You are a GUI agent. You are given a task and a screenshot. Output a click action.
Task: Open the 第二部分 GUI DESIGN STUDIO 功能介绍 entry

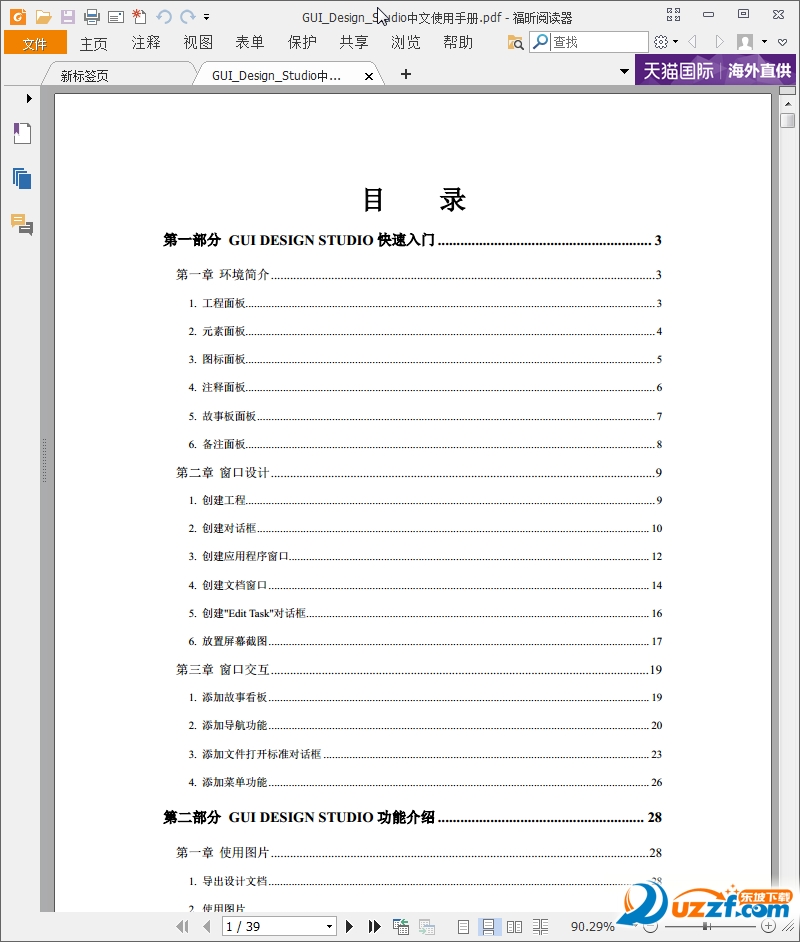coord(413,817)
